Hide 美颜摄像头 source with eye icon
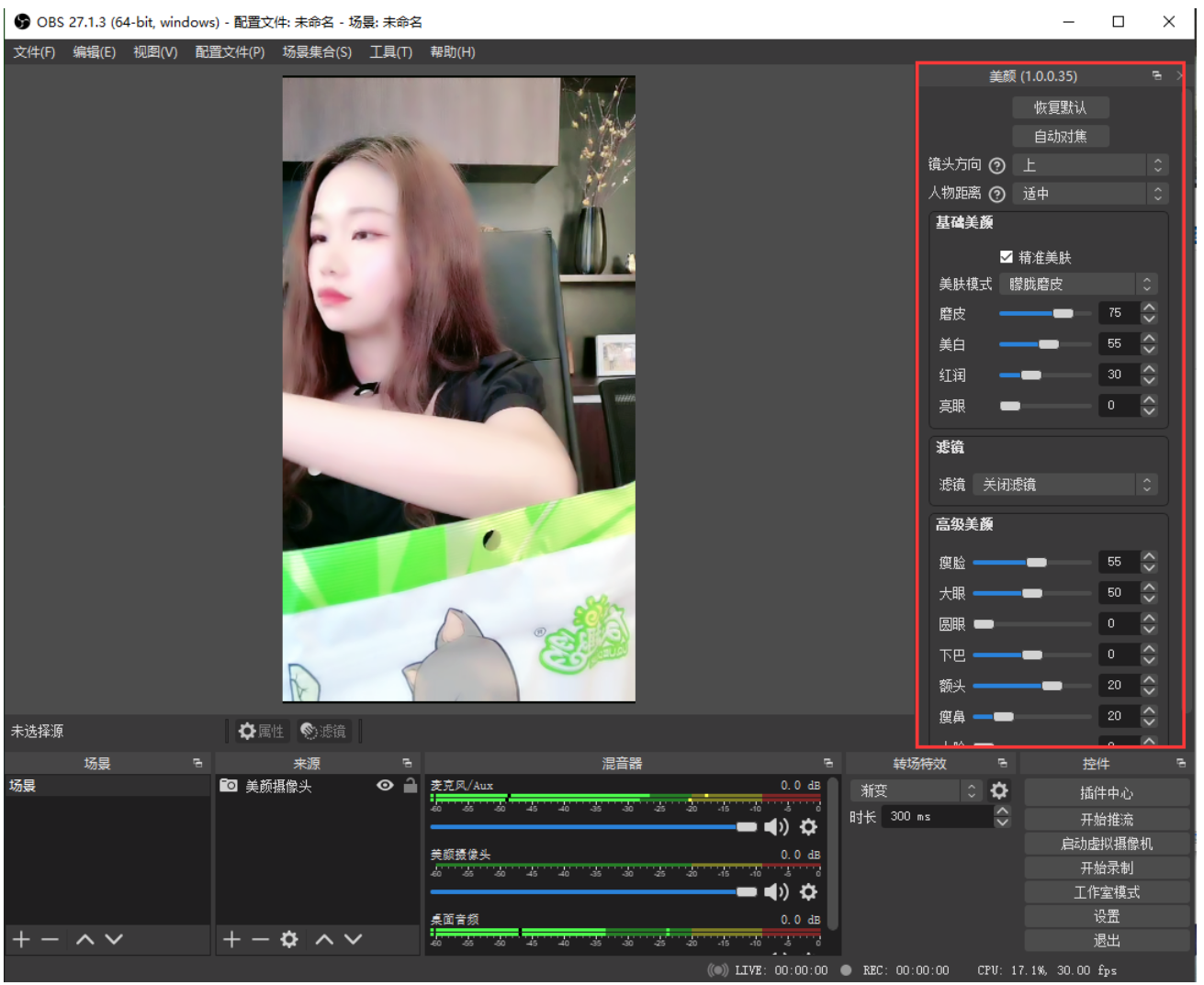1204x985 pixels. 386,785
